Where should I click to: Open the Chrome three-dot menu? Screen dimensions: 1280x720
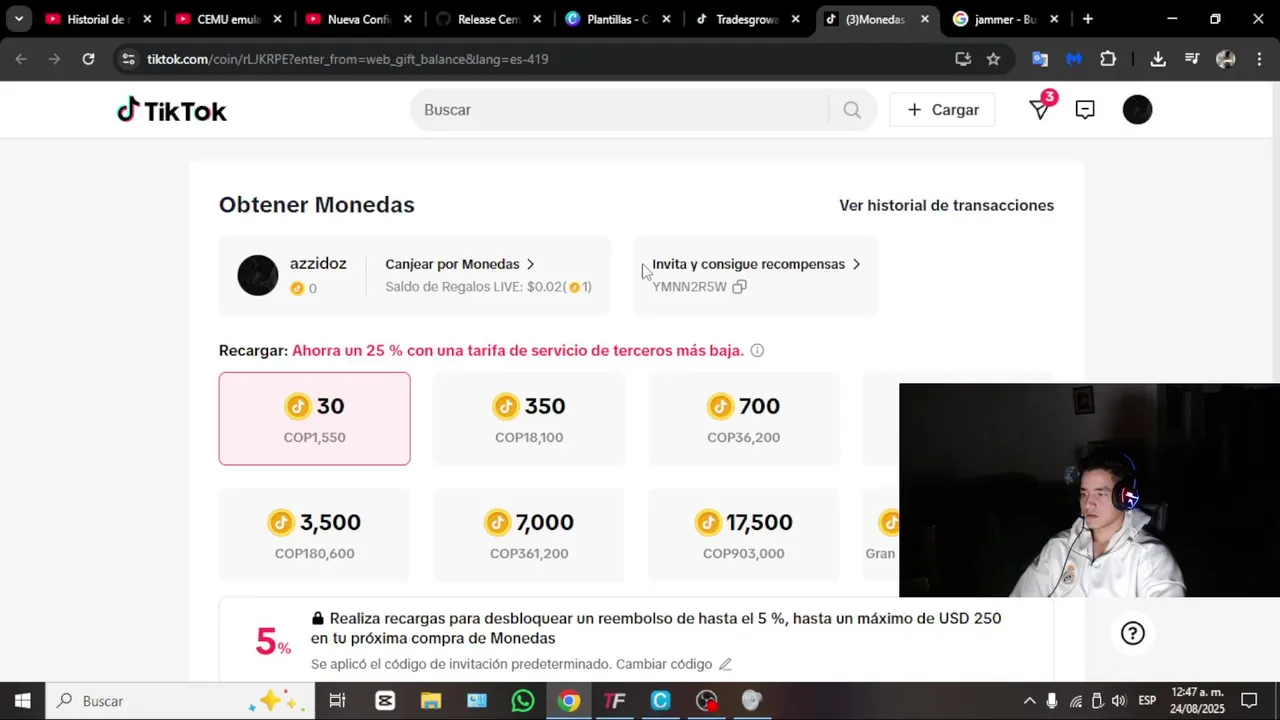pyautogui.click(x=1258, y=59)
